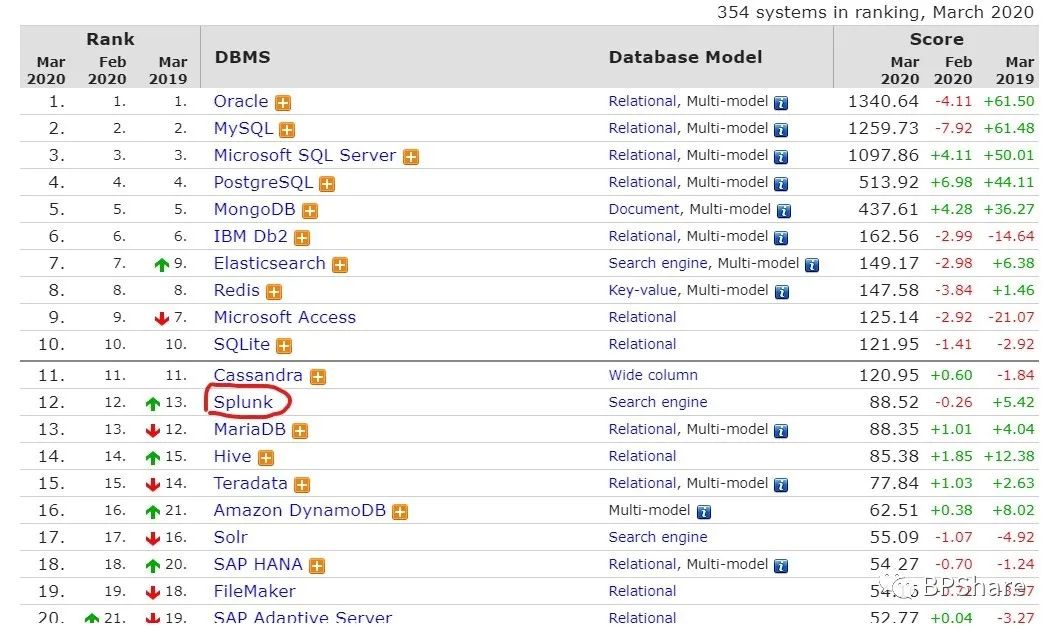1060x630 pixels.
Task: Click the Elasticsearch link
Action: 269,263
